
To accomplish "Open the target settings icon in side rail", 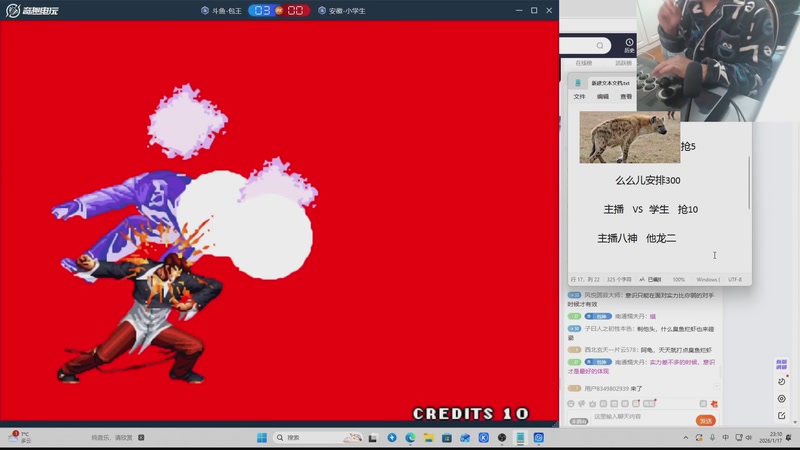I will coord(781,398).
